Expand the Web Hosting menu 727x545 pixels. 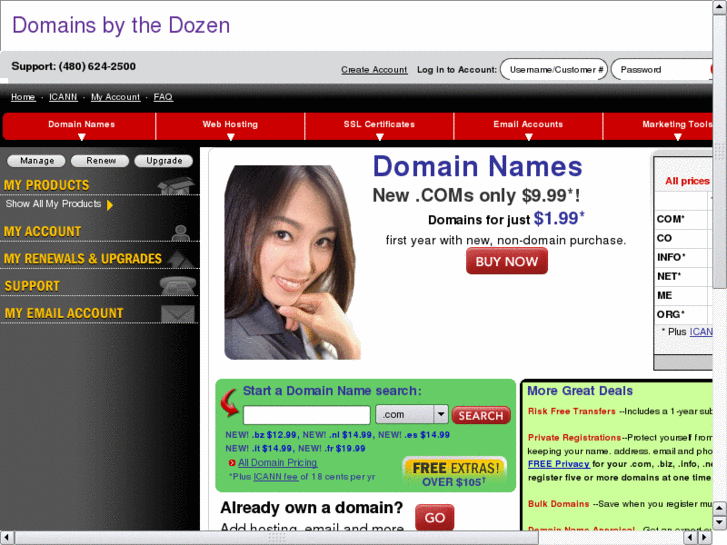click(x=230, y=126)
